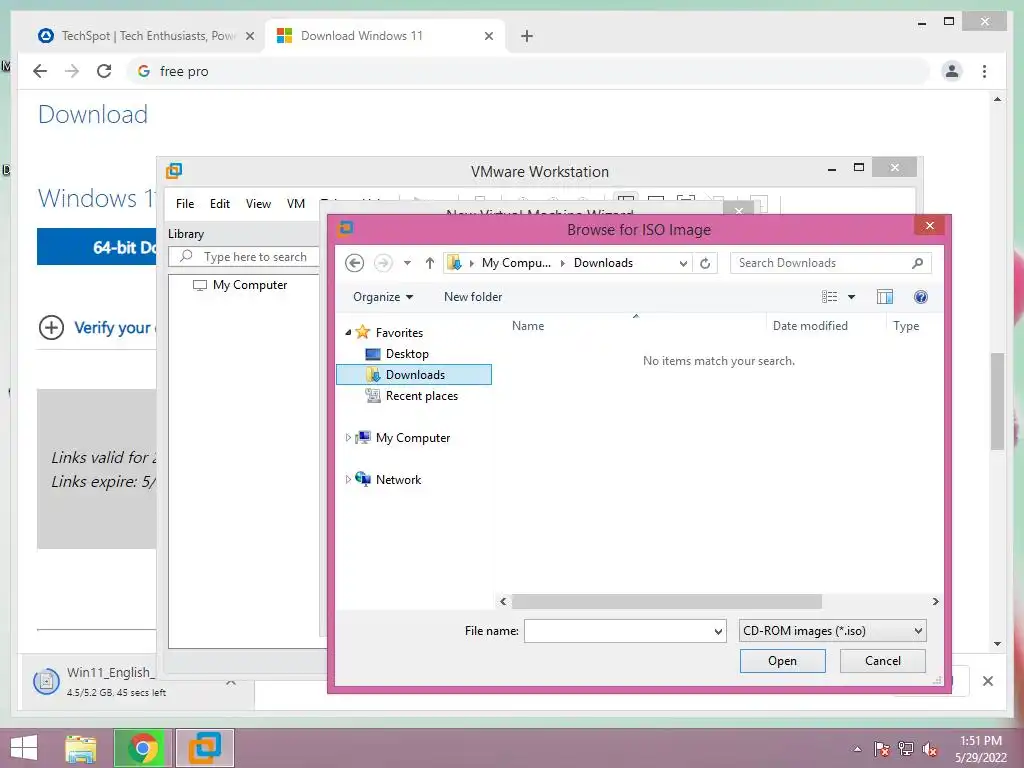
Task: Select Desktop under Favorites
Action: click(407, 354)
